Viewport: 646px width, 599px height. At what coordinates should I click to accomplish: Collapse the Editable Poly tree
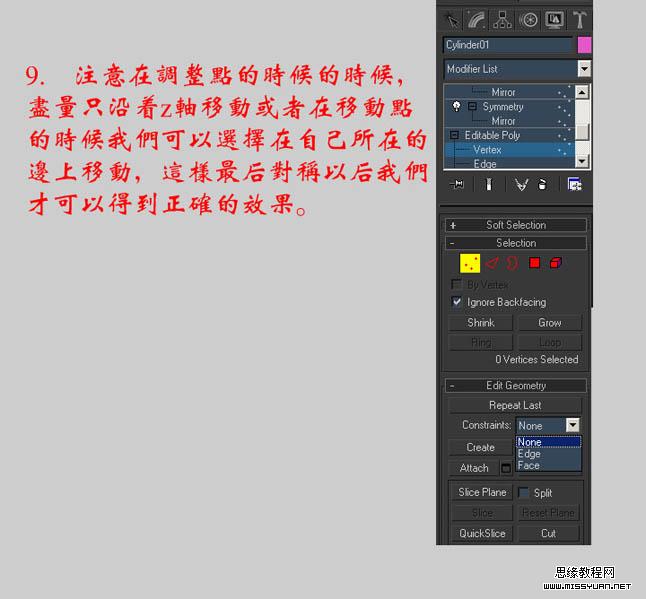click(454, 135)
